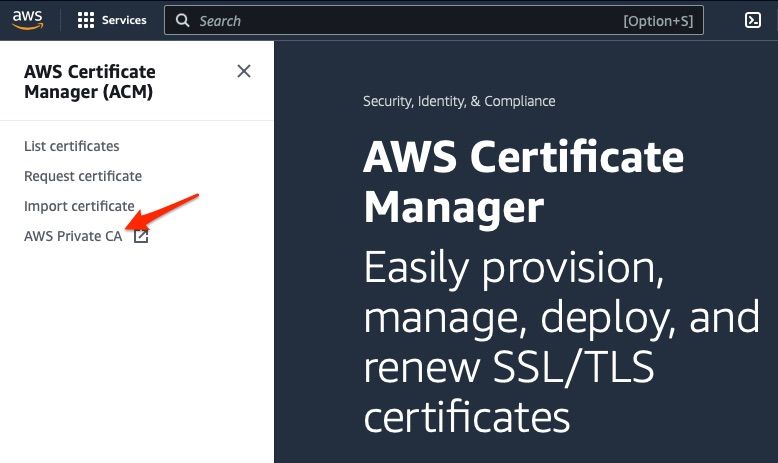Screen dimensions: 778x463
Task: Focus the Search input field
Action: tap(434, 20)
